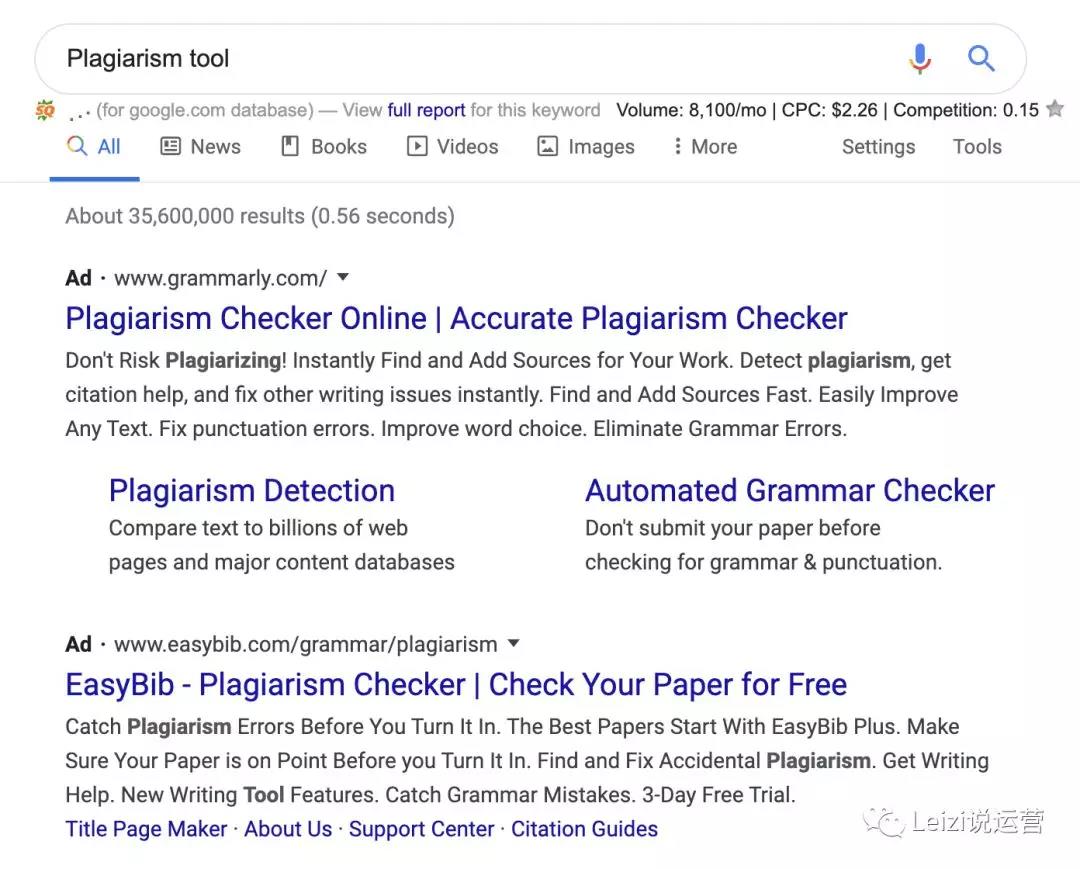The image size is (1080, 869).
Task: Click the Citation Guides link
Action: point(584,829)
